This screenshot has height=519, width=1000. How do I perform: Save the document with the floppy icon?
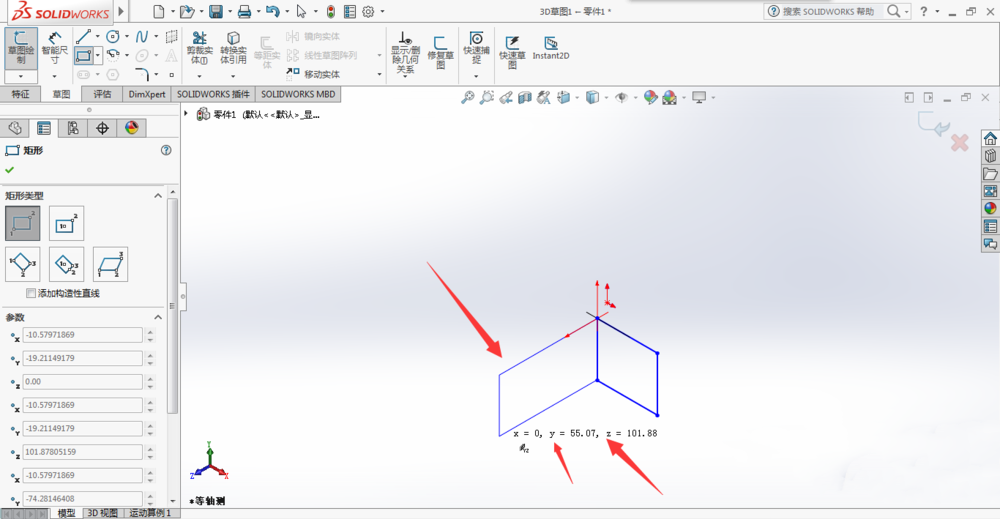(216, 11)
